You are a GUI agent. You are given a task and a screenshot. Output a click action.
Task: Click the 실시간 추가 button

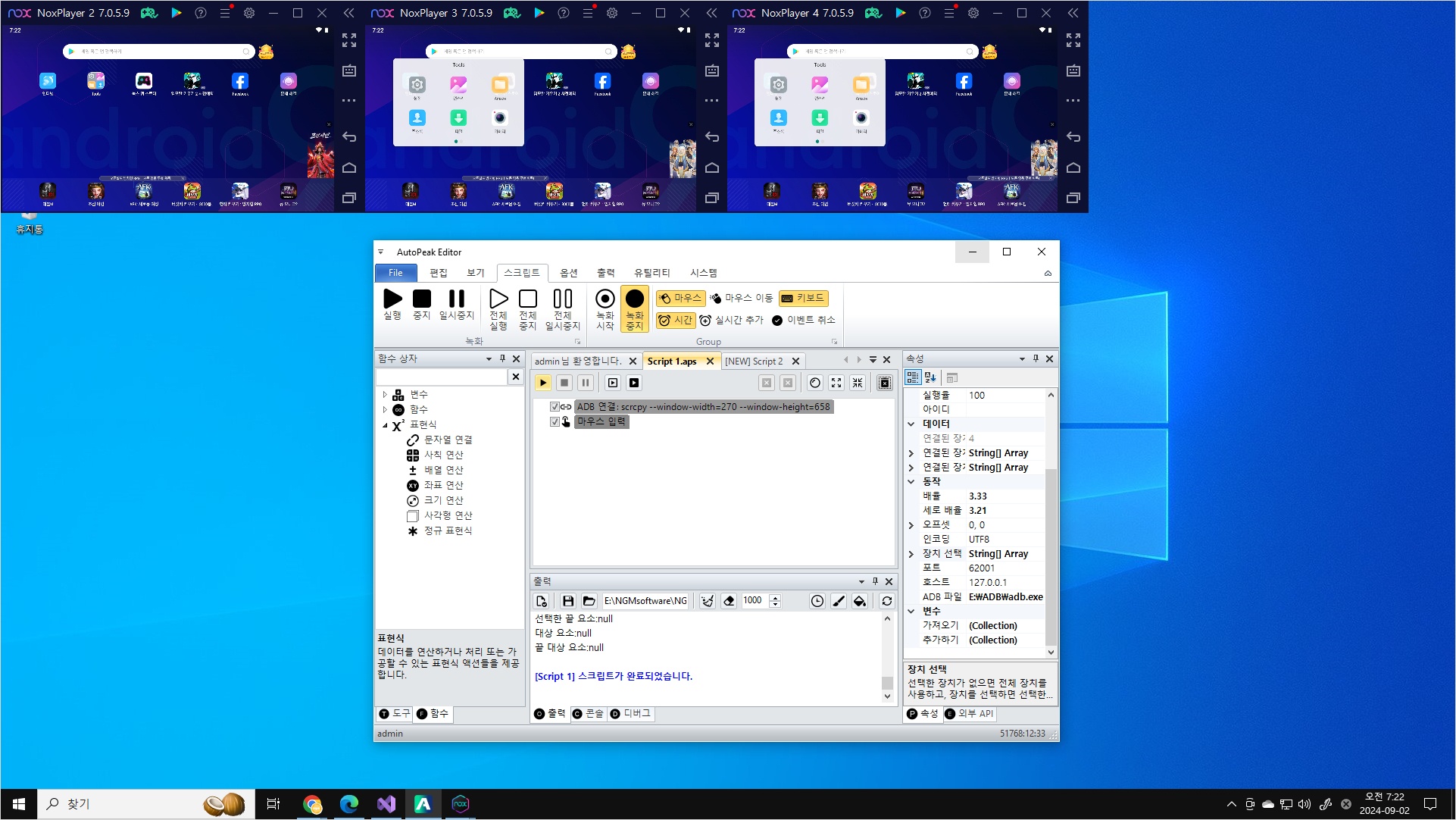coord(732,321)
